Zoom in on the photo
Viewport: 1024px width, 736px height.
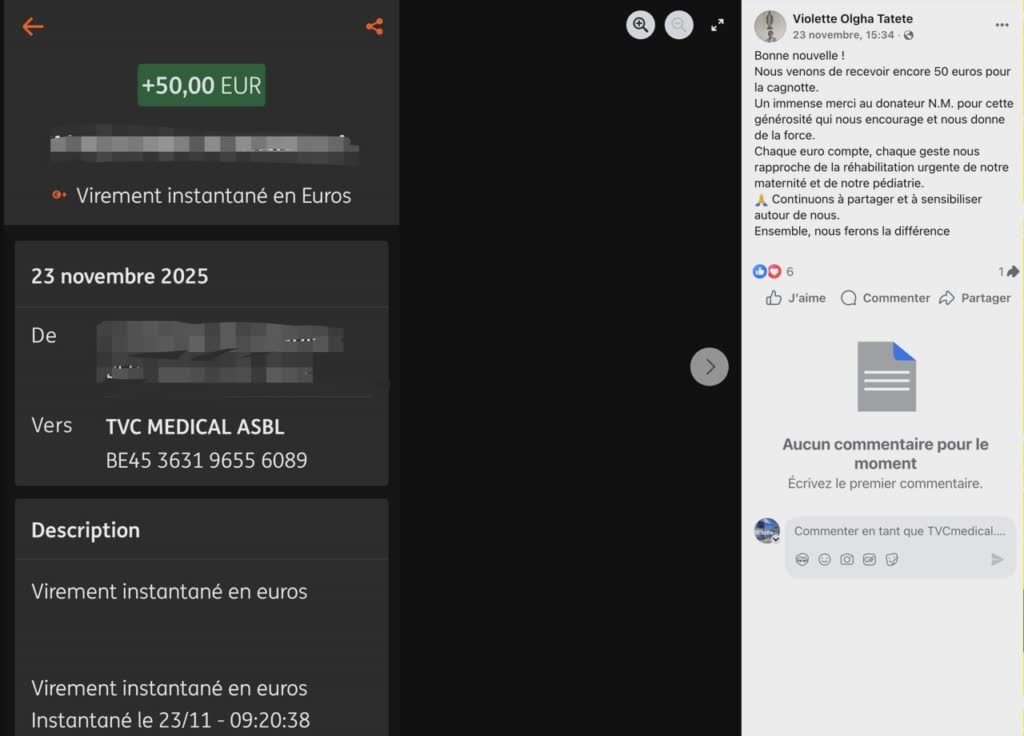pos(640,25)
